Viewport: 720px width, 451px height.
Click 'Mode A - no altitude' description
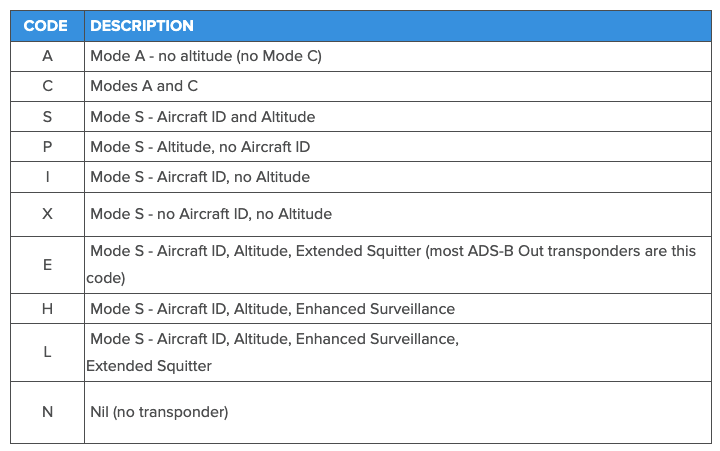click(205, 56)
